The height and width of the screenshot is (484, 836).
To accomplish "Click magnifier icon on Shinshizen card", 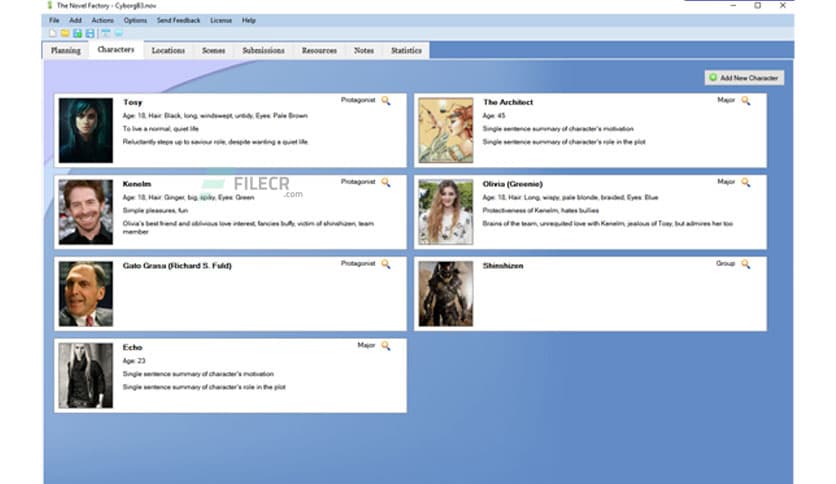I will click(x=746, y=264).
